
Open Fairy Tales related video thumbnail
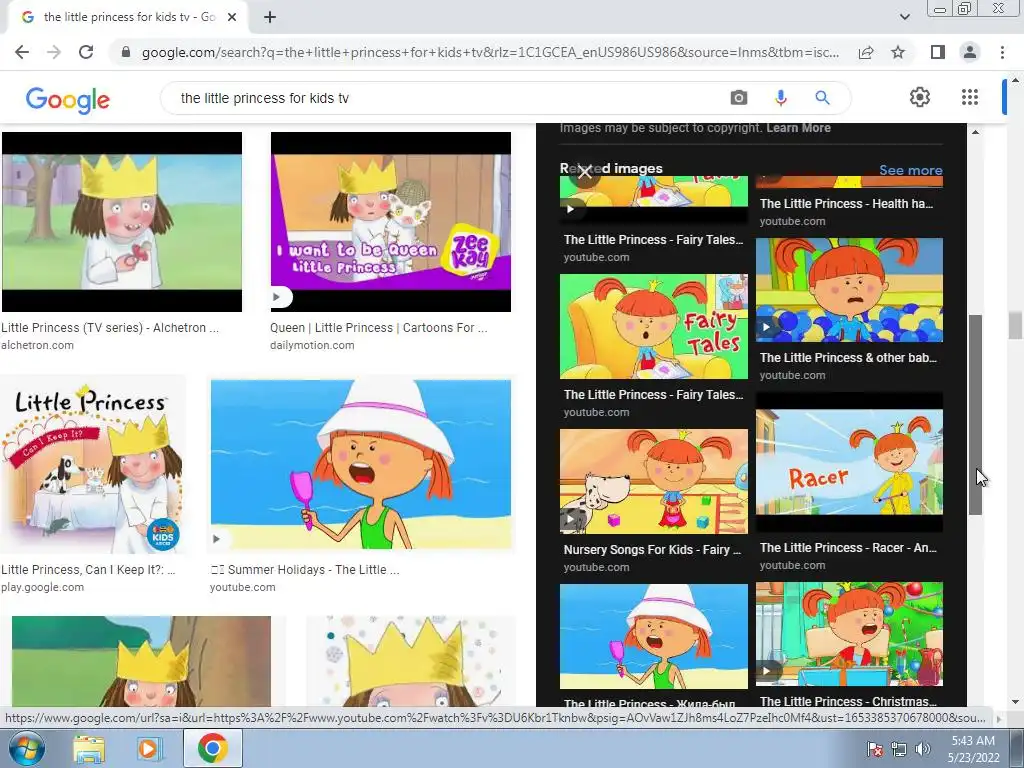click(654, 326)
